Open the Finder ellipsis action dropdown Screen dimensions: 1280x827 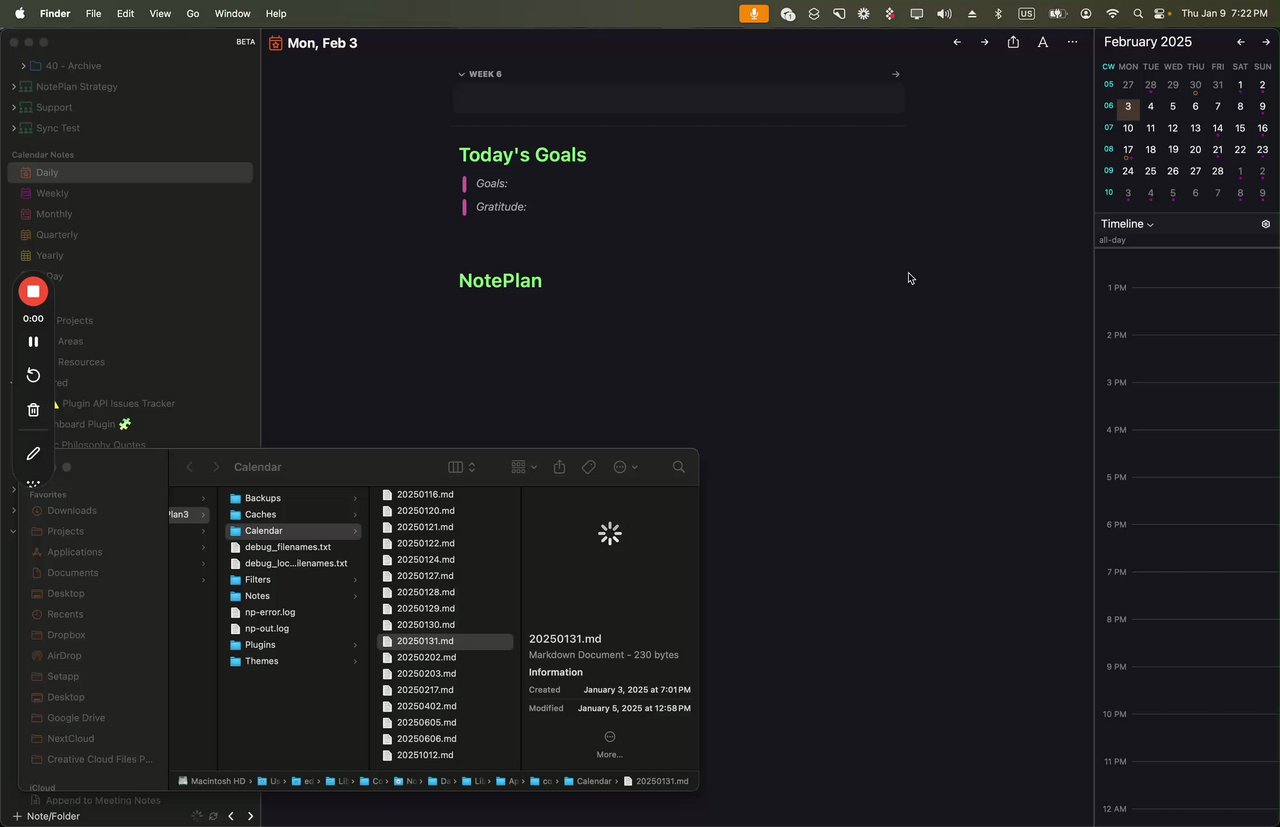(626, 467)
